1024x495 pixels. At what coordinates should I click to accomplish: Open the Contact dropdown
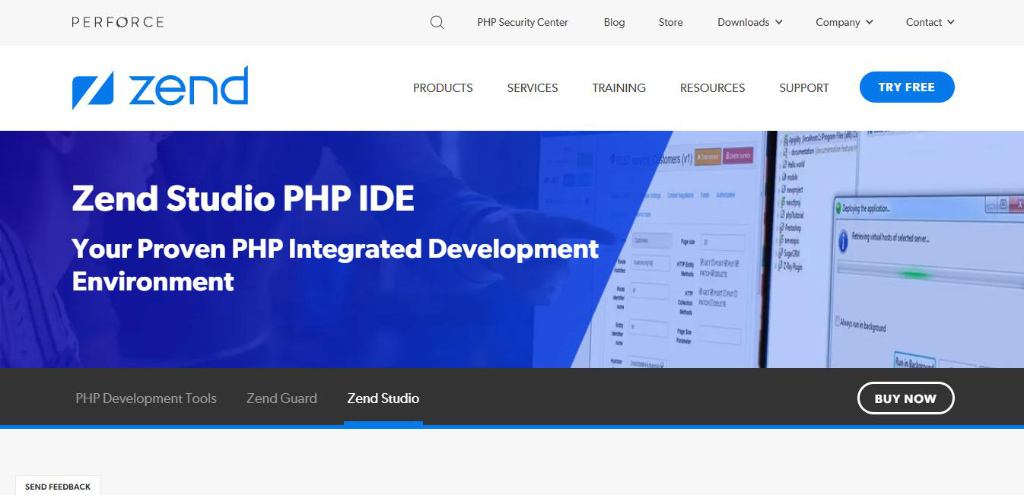(x=930, y=22)
